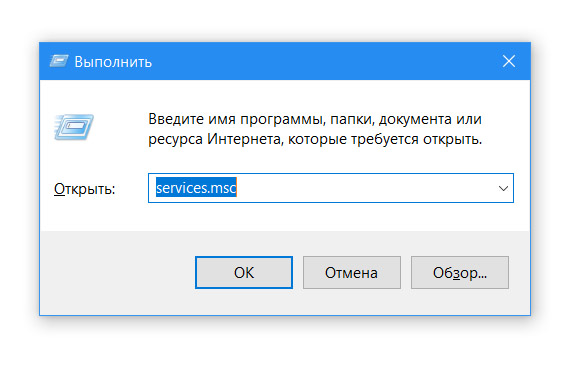Click white space between description and input field

[x=331, y=161]
